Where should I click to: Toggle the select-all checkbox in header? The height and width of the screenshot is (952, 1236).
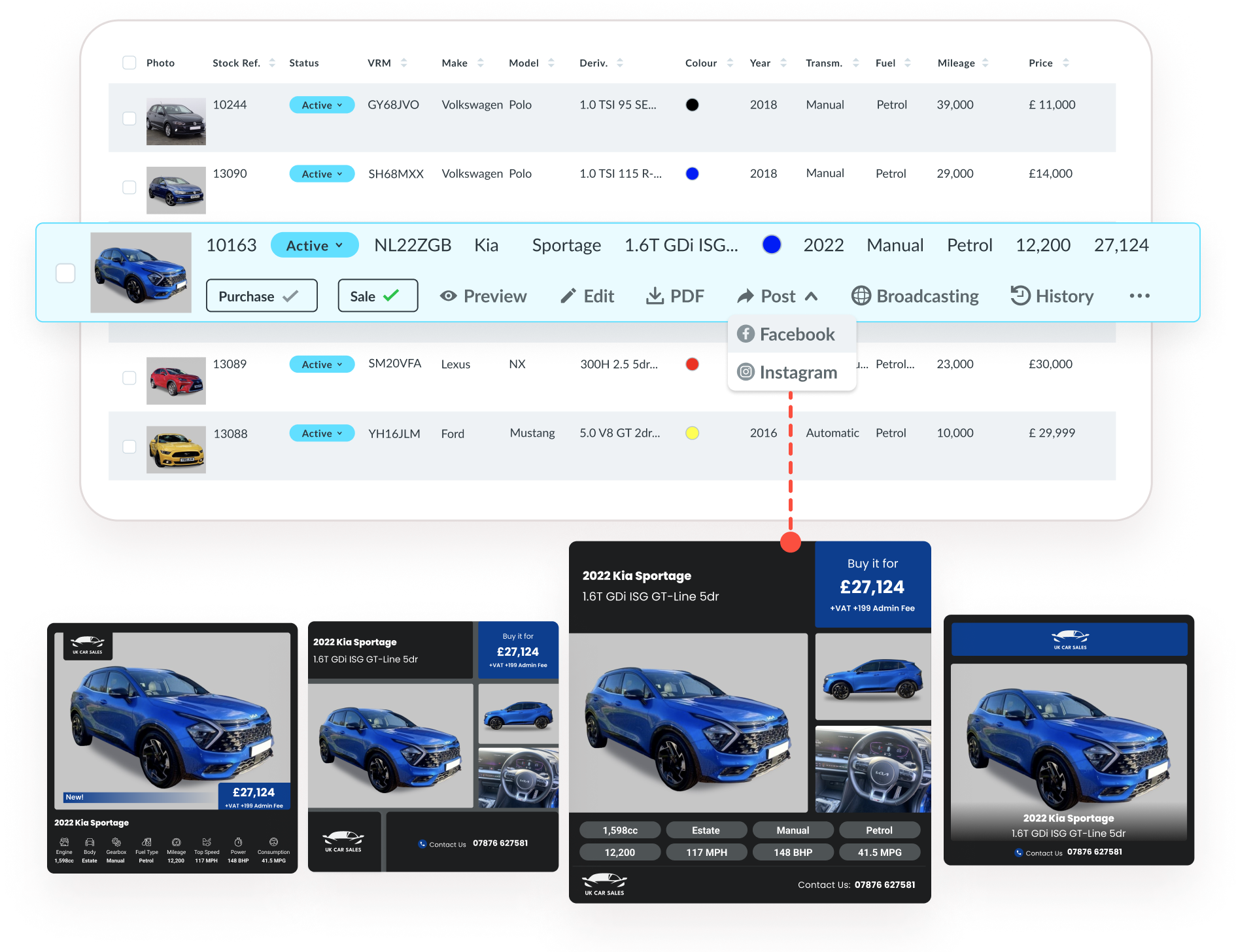pos(129,63)
